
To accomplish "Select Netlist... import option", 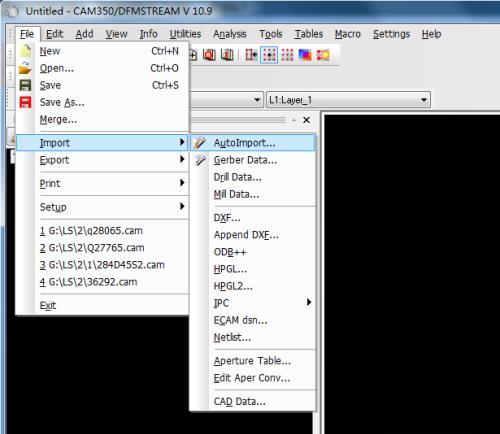I will 253,337.
